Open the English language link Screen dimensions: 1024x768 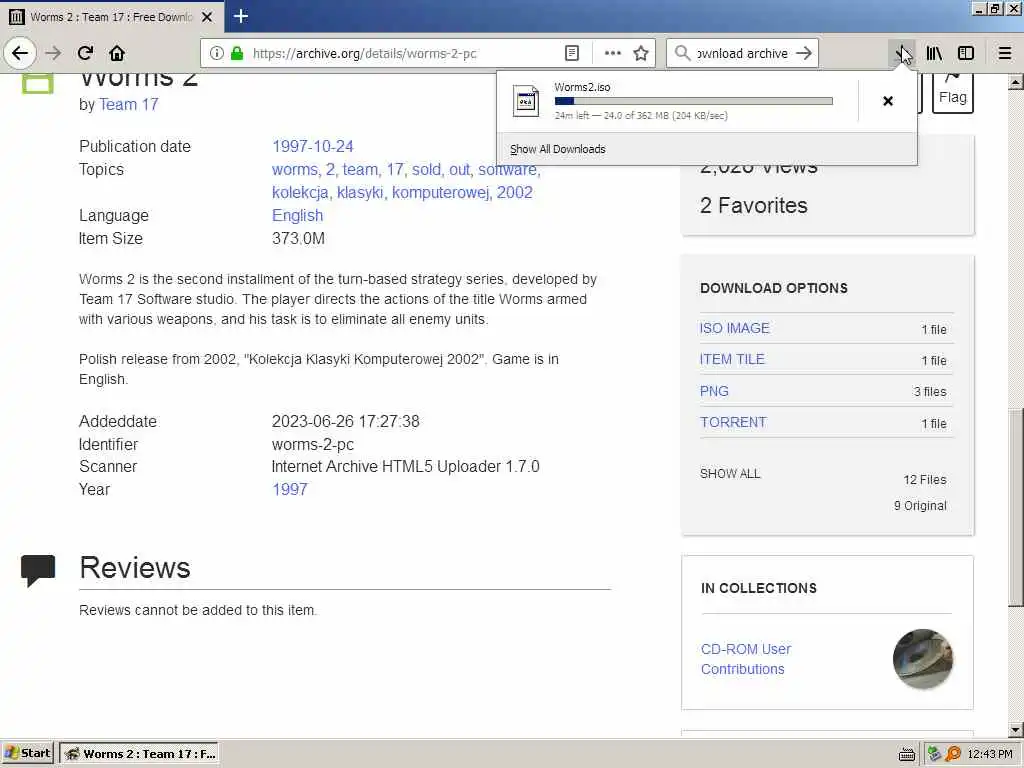point(297,216)
